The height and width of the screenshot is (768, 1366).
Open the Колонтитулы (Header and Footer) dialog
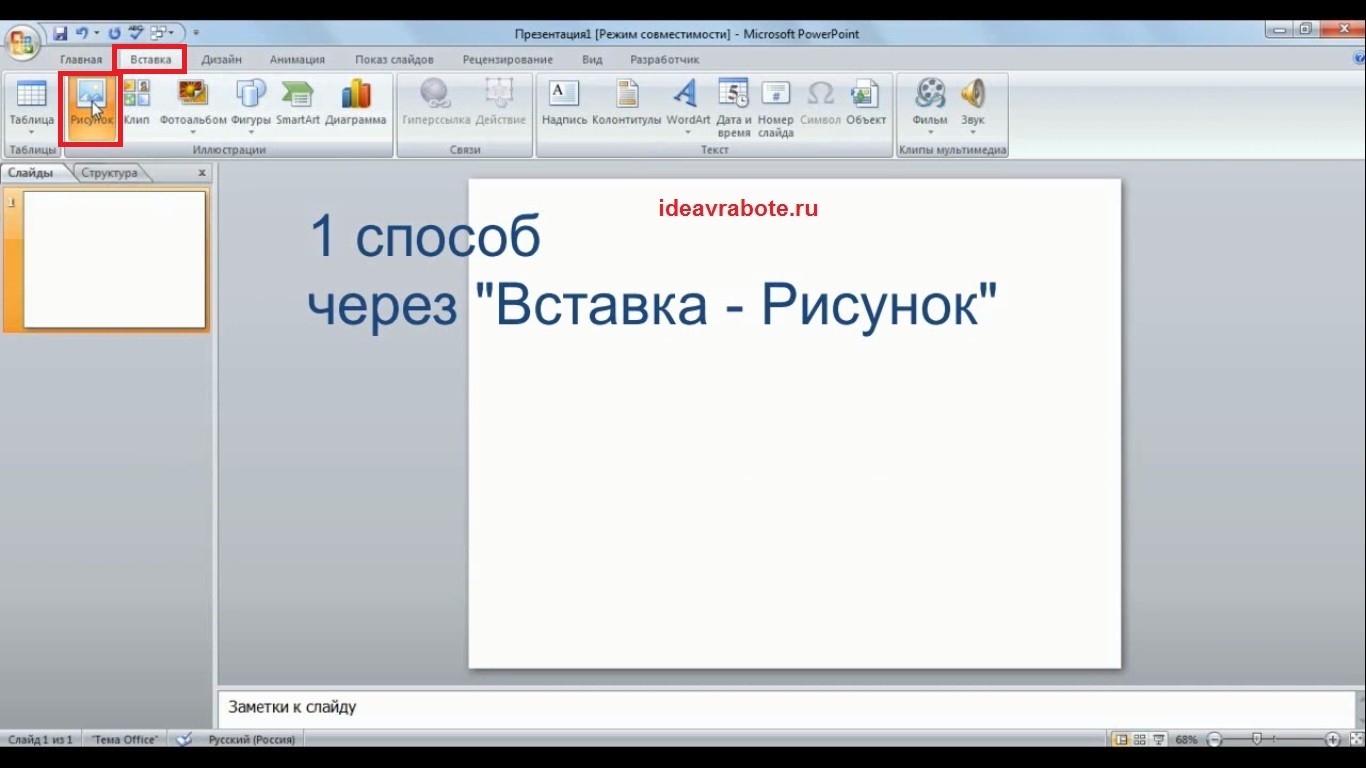pyautogui.click(x=625, y=103)
